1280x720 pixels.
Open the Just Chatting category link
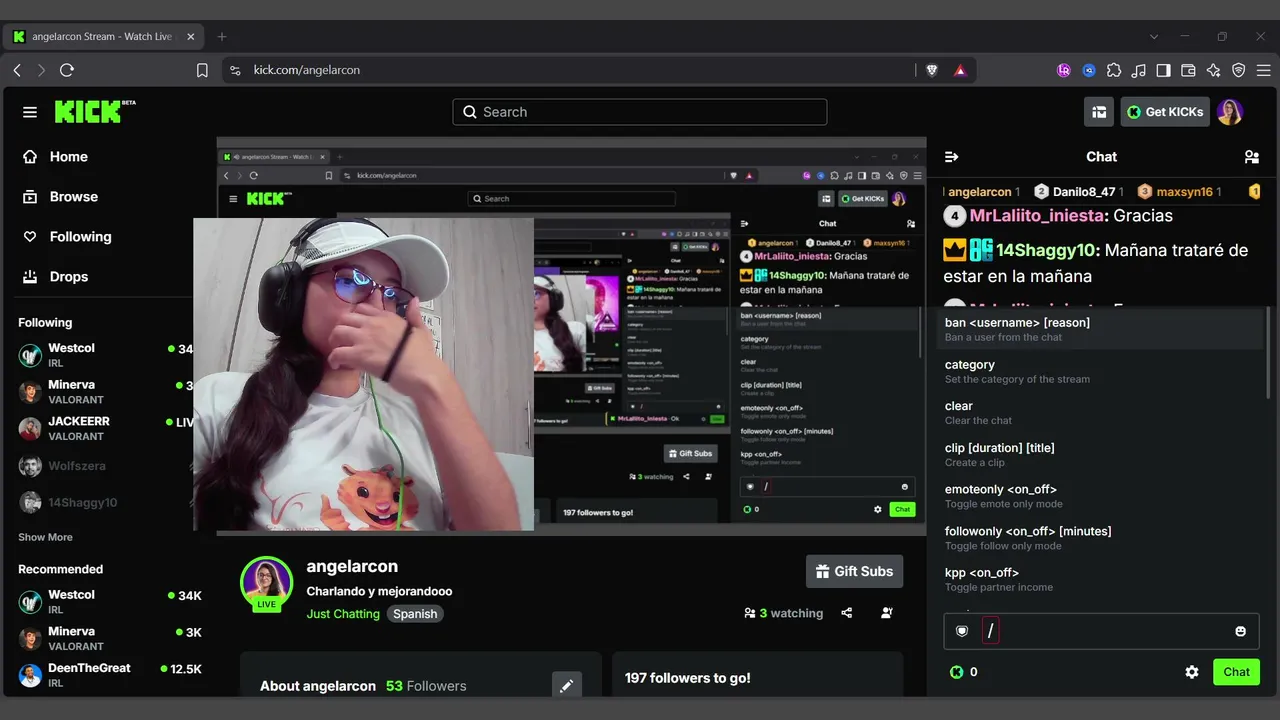point(343,614)
